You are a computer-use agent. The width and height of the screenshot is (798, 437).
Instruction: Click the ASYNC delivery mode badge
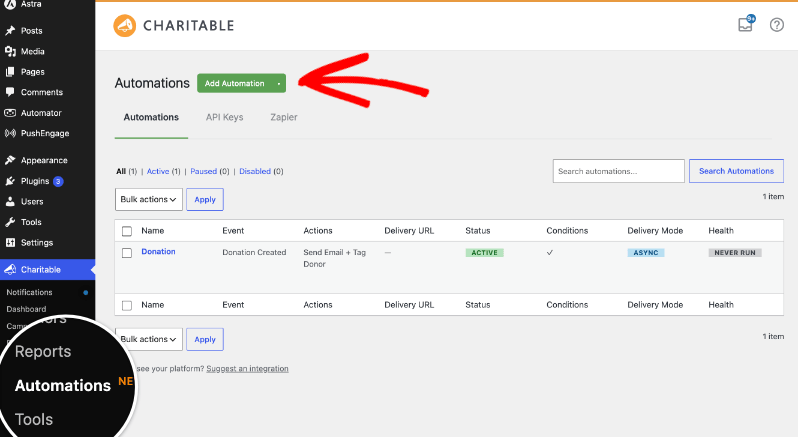coord(646,252)
